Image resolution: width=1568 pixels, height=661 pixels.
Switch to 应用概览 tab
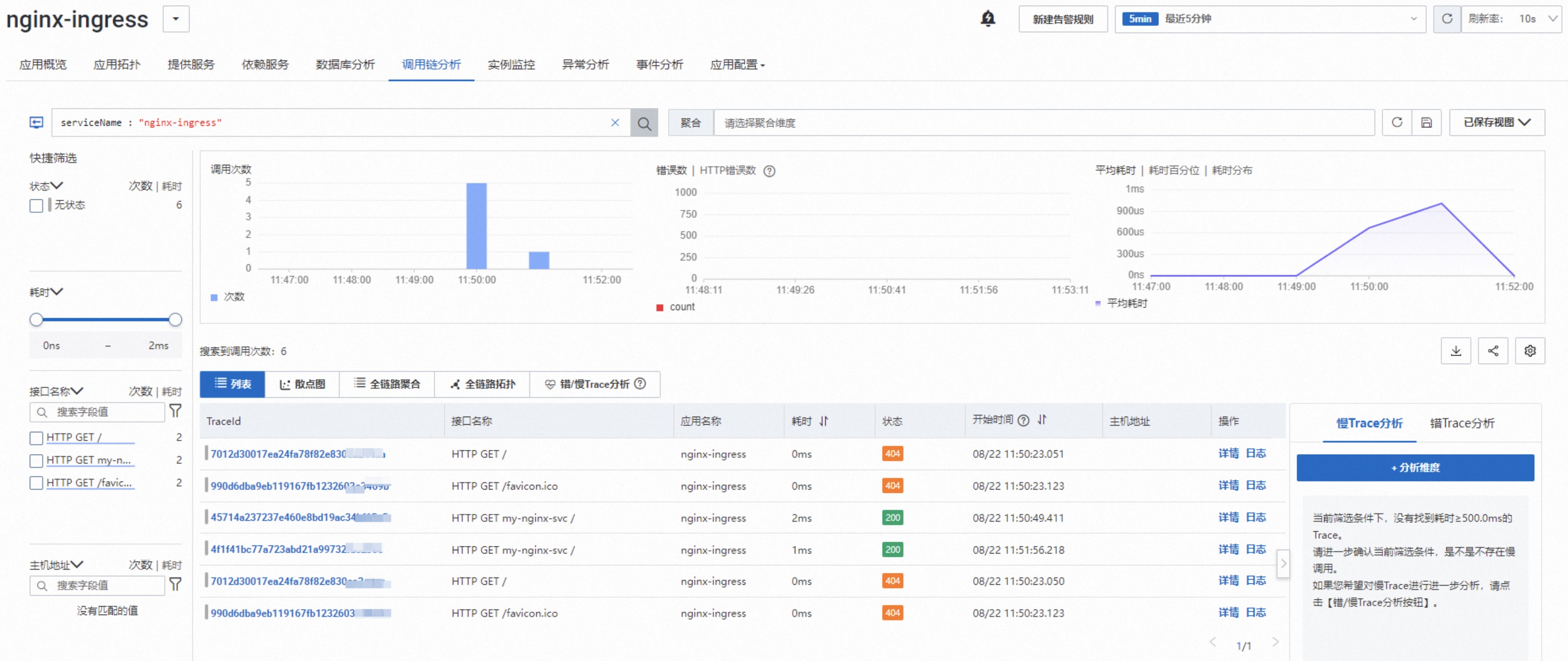[43, 64]
